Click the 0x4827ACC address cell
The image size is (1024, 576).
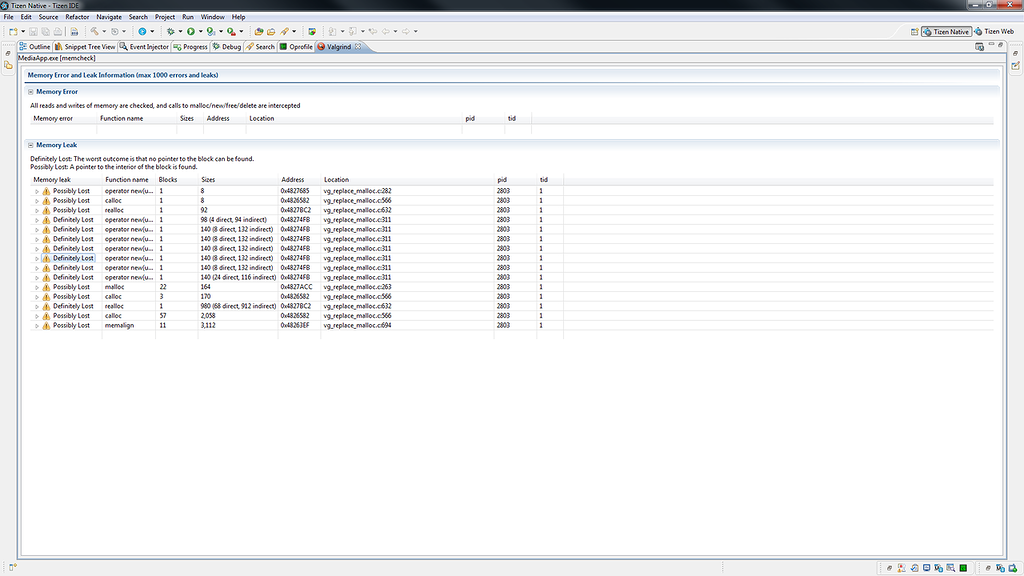coord(296,287)
